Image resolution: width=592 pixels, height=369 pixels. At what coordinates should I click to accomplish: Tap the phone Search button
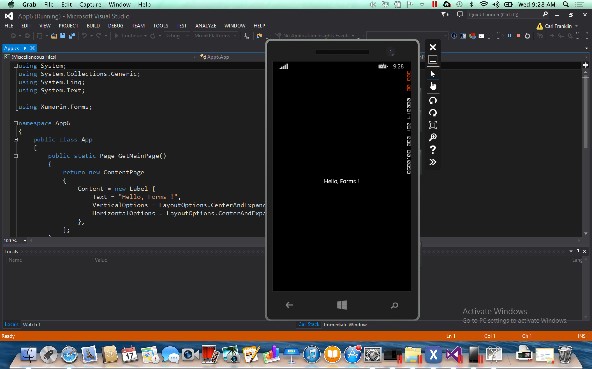pos(394,305)
